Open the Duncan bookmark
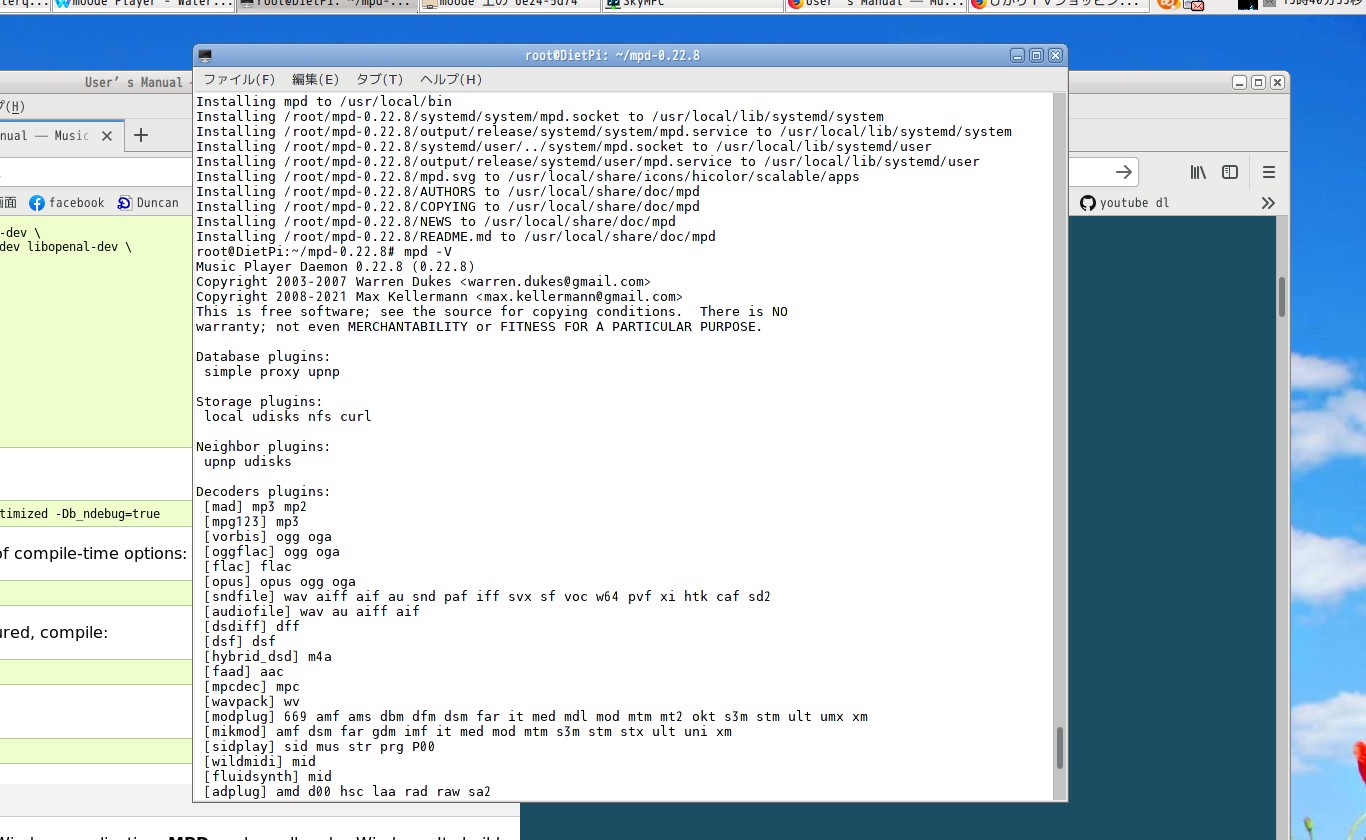The width and height of the screenshot is (1366, 840). tap(148, 203)
